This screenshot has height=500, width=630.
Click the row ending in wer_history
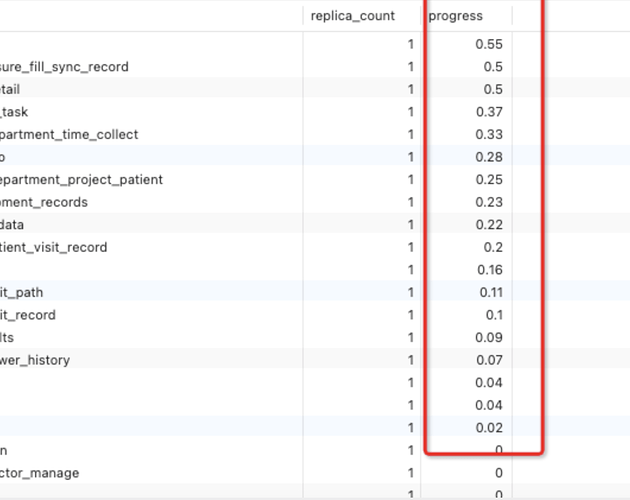315,360
